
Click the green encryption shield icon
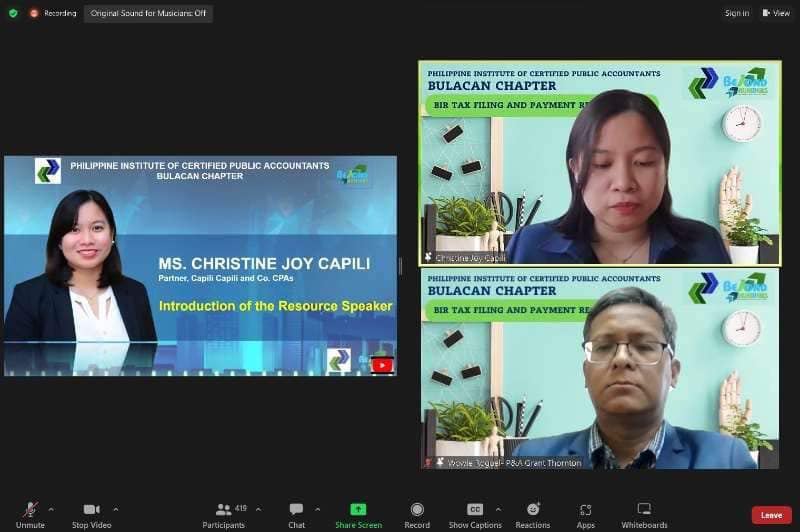[13, 13]
